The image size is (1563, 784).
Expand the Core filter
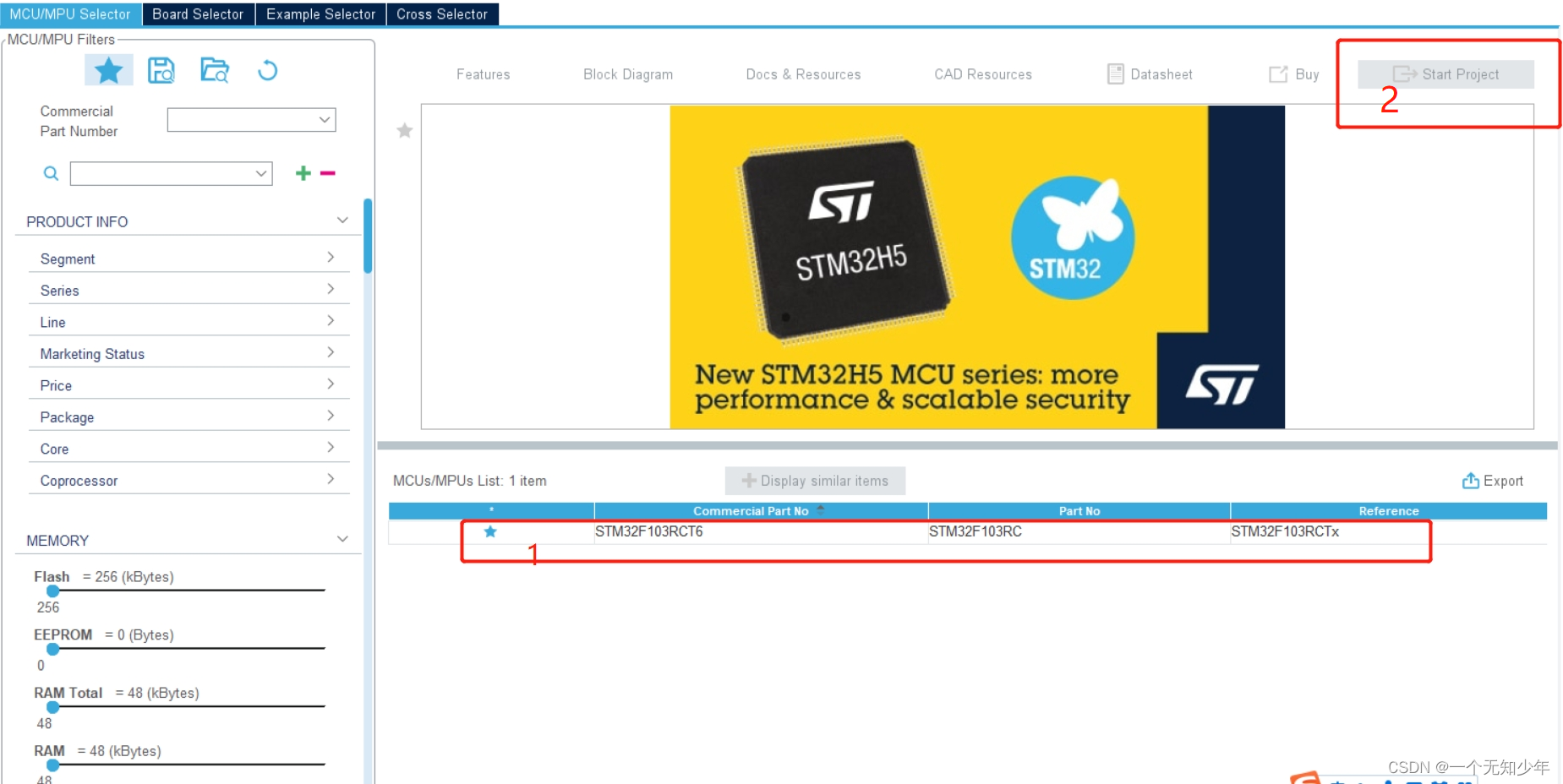click(x=331, y=447)
